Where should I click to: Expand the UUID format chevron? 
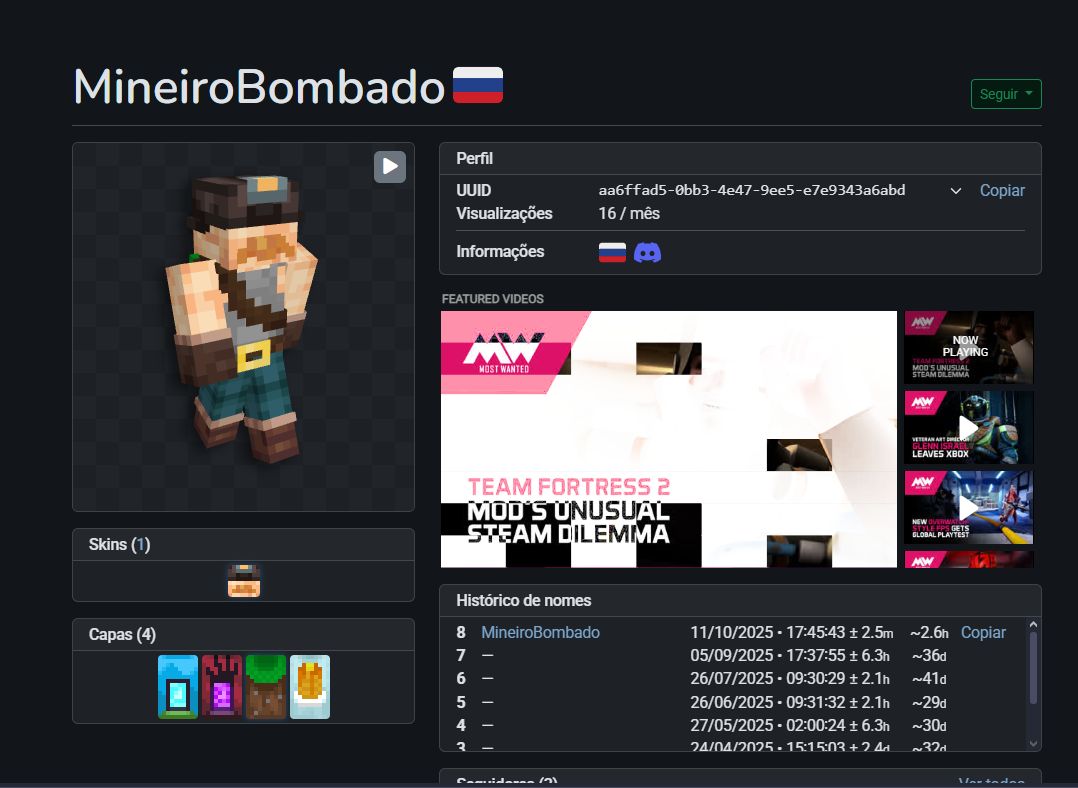pos(956,190)
